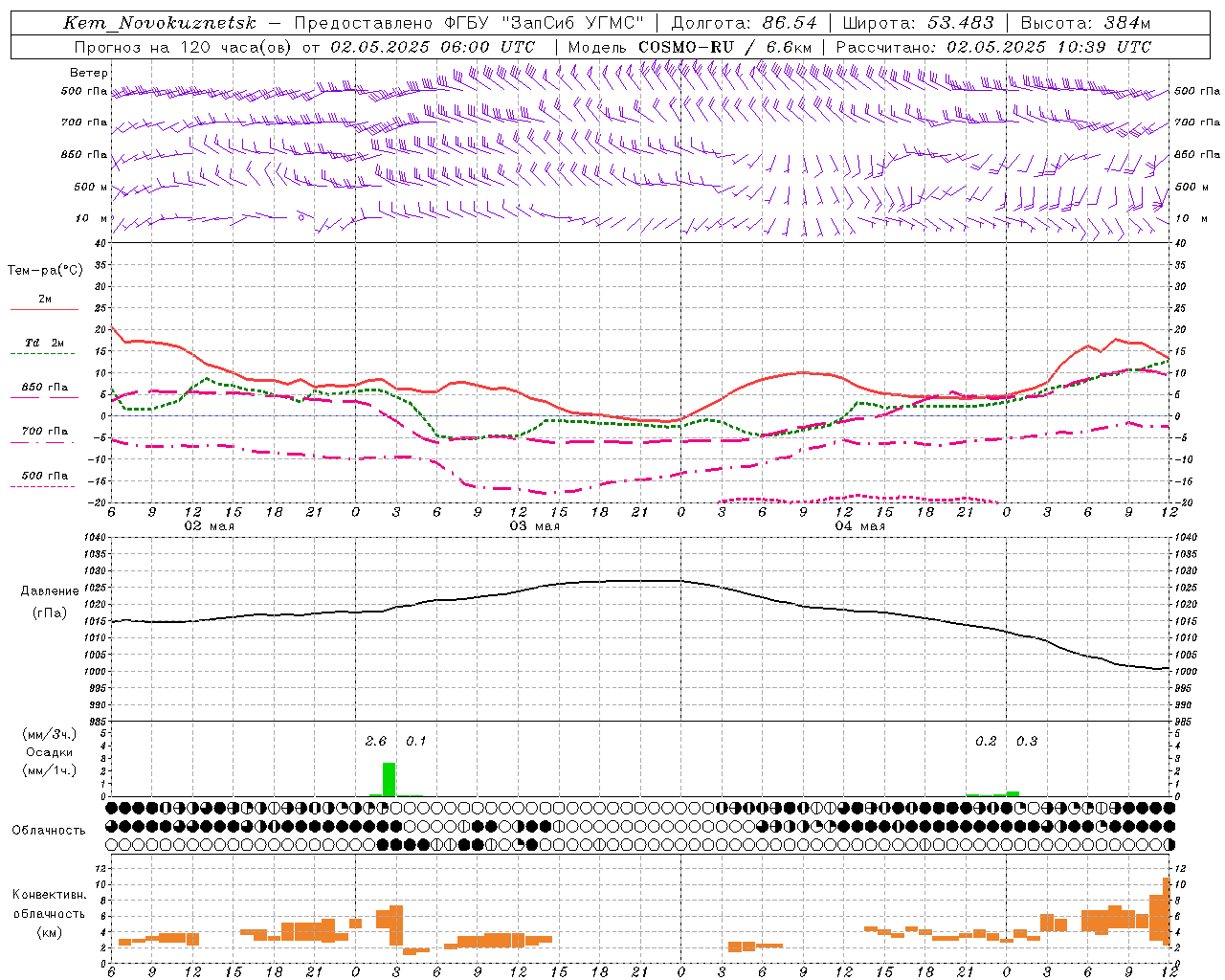This screenshot has height=980, width=1225.
Task: Select the 'Прогноз на 120 часа(ов)' forecast text
Action: (184, 47)
